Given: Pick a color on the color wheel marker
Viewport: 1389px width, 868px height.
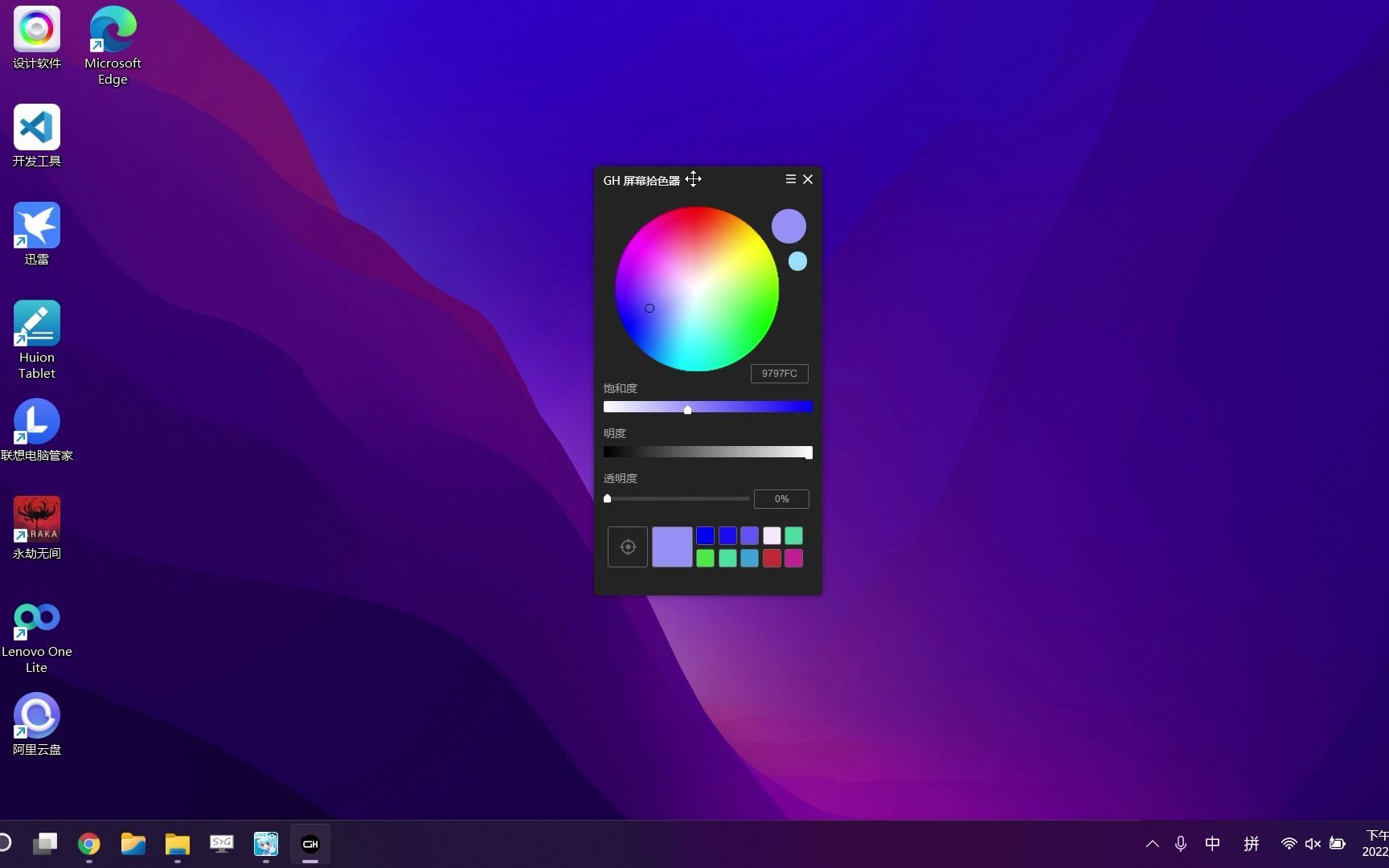Looking at the screenshot, I should click(649, 308).
